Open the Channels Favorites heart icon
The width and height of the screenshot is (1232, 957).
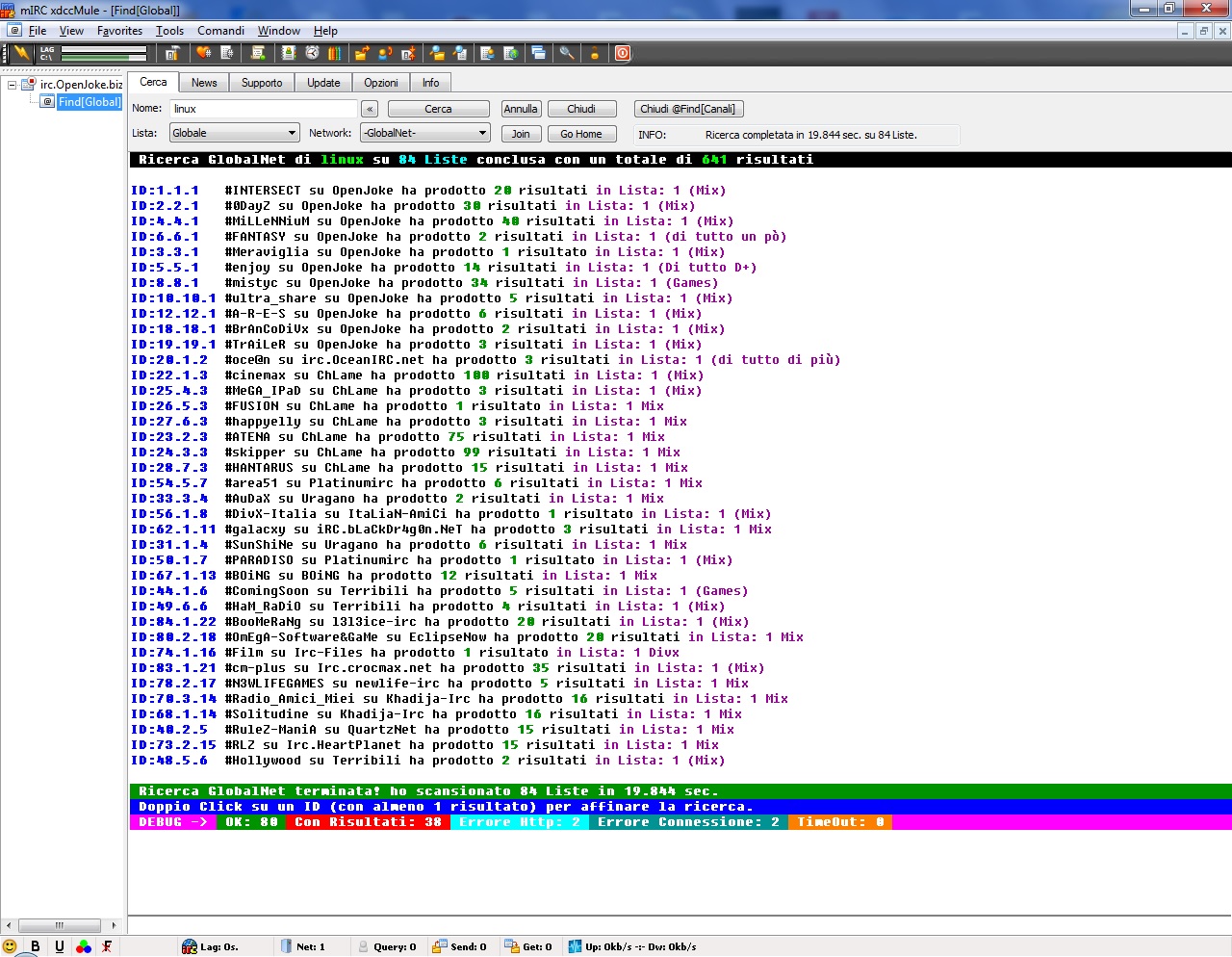click(201, 53)
